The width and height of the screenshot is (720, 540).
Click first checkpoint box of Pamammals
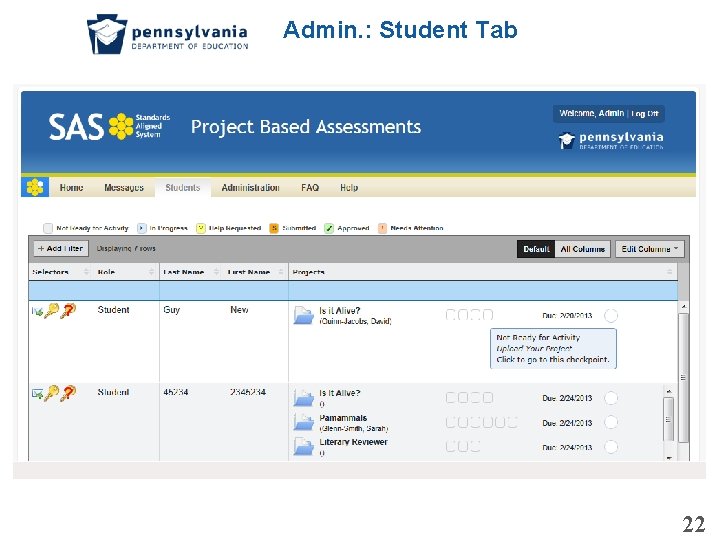[x=451, y=422]
